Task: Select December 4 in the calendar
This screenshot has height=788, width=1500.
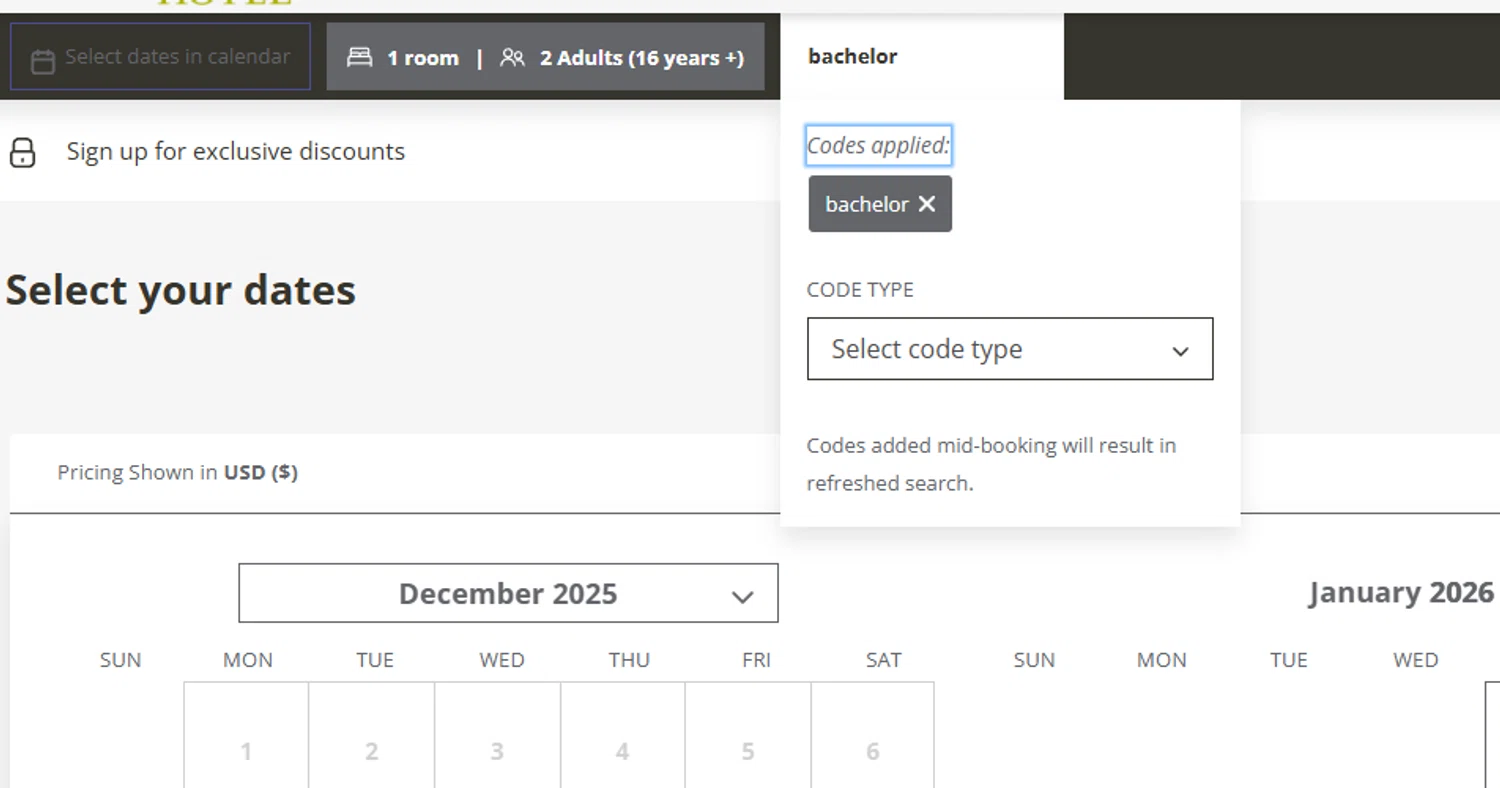Action: click(622, 735)
